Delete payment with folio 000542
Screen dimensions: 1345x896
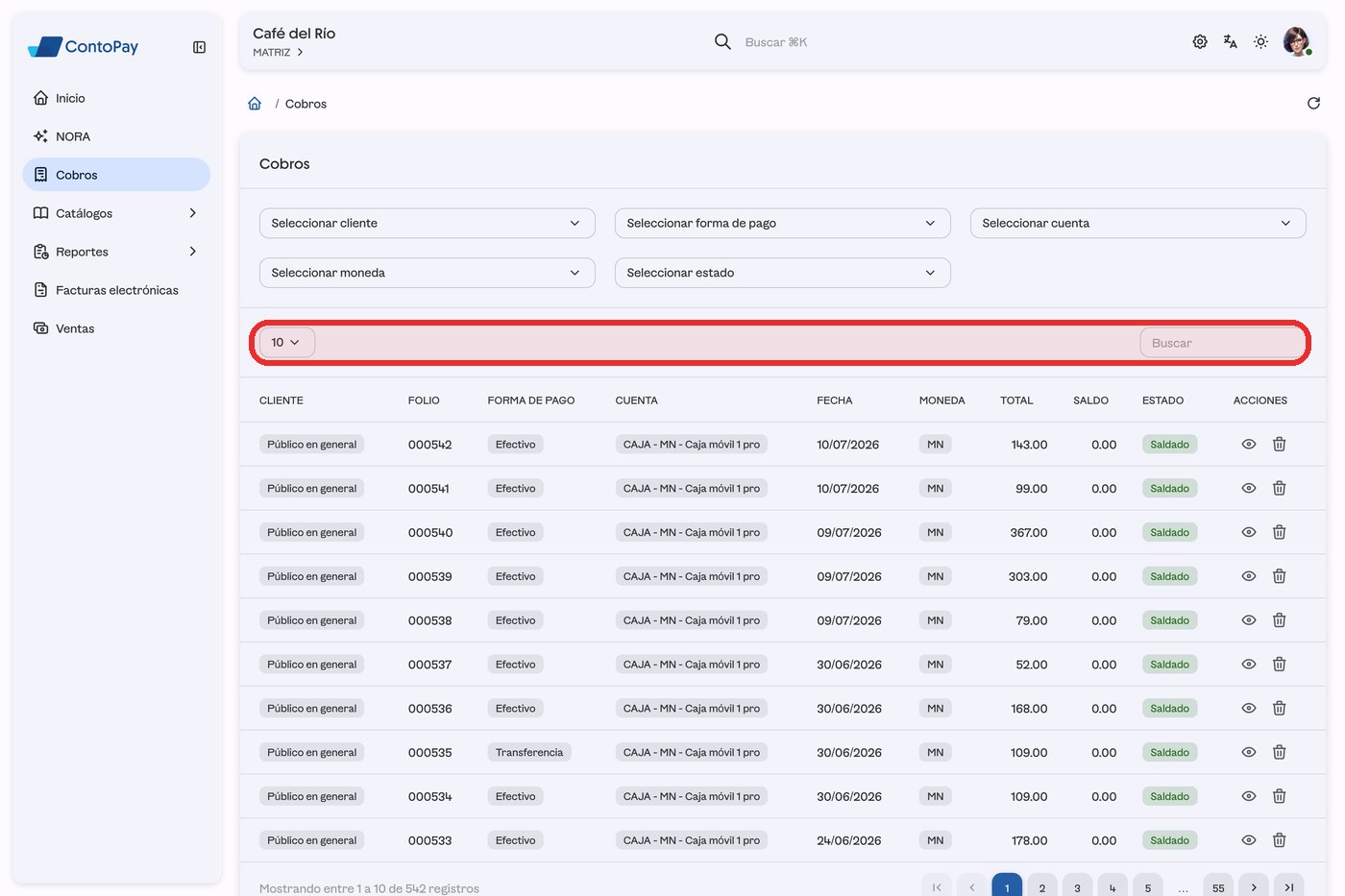coord(1280,445)
